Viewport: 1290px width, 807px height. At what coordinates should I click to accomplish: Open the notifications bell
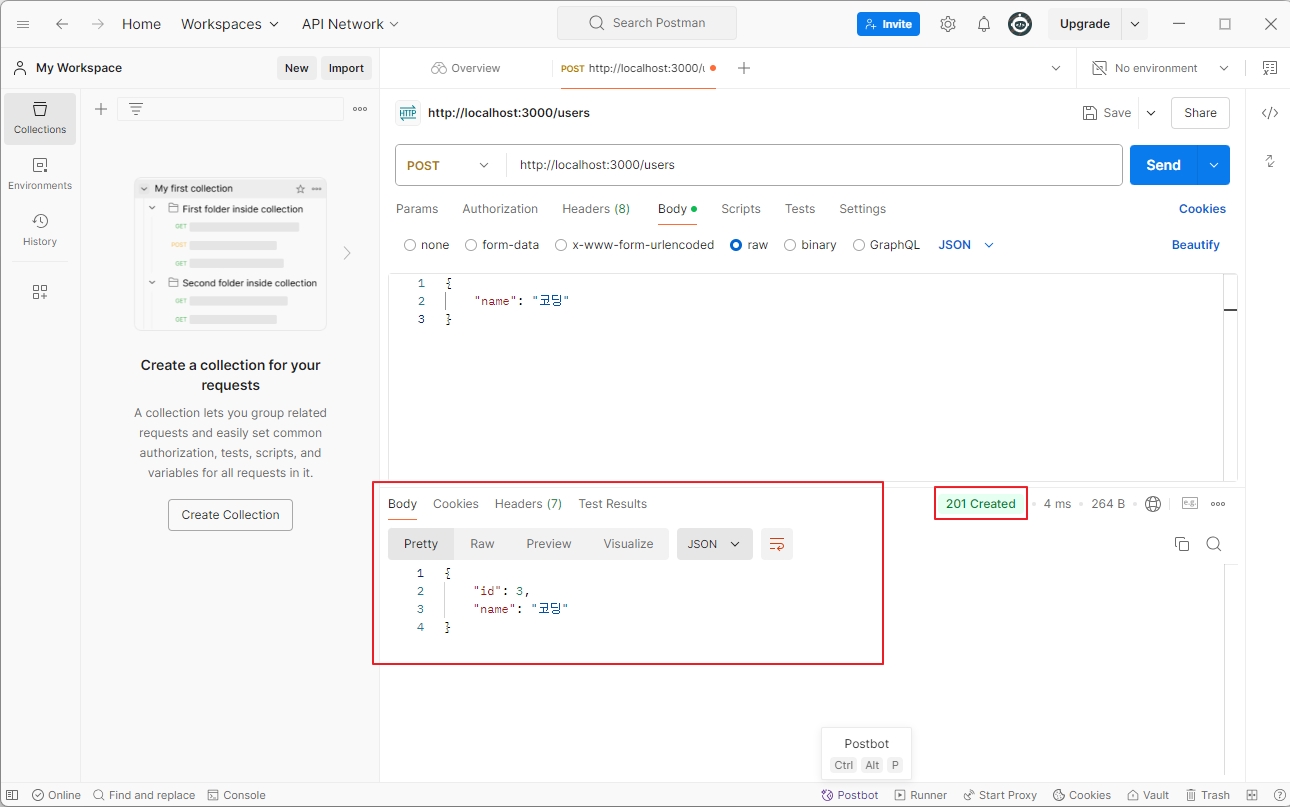pos(984,24)
